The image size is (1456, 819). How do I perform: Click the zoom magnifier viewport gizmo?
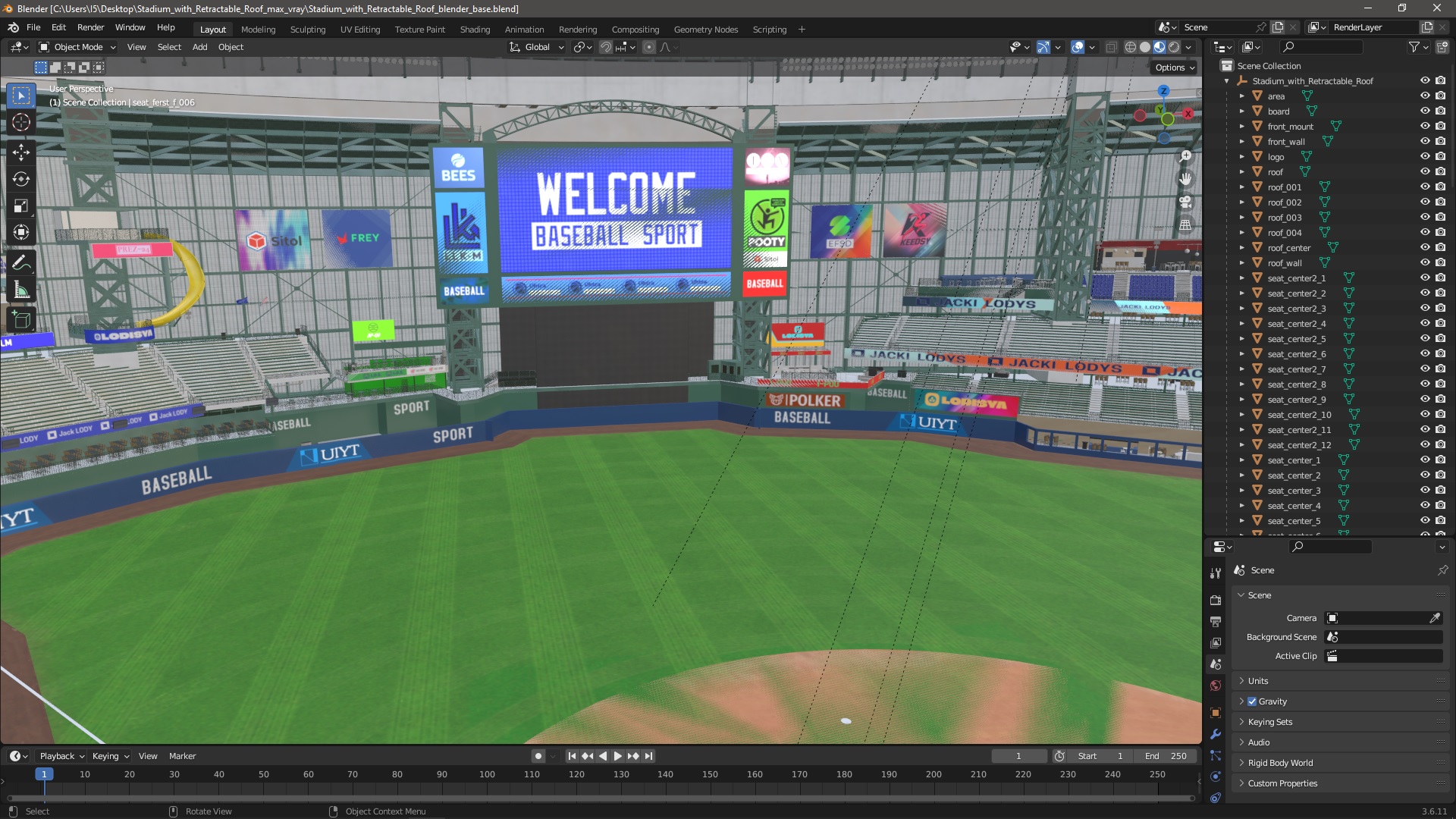point(1185,156)
